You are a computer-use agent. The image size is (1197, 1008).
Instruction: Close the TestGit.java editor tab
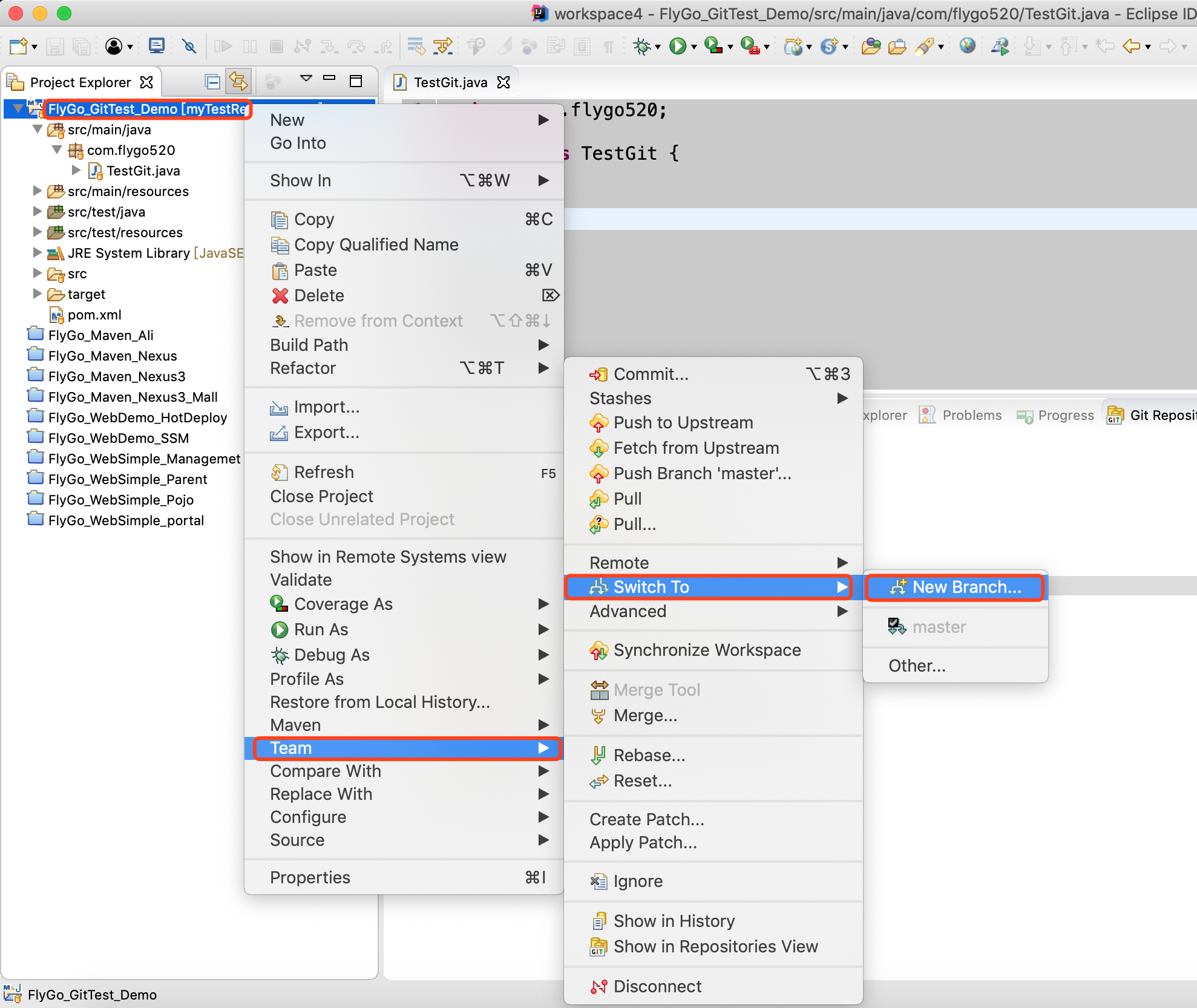click(503, 82)
